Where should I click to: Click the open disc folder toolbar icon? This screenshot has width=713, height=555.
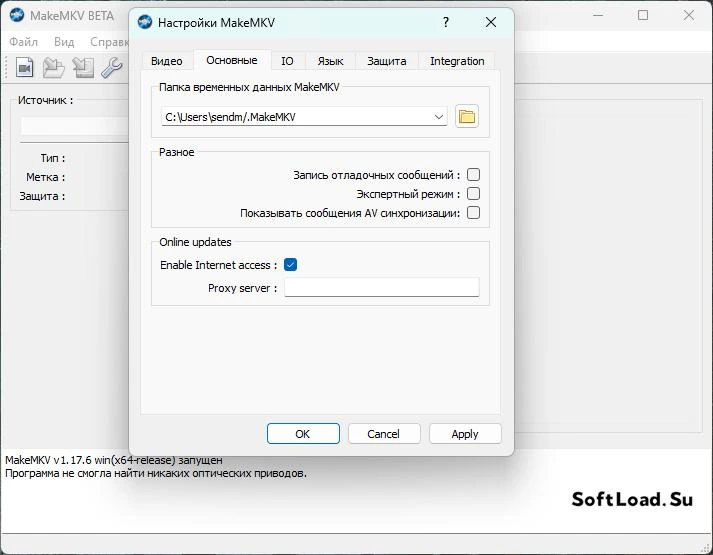(x=53, y=68)
